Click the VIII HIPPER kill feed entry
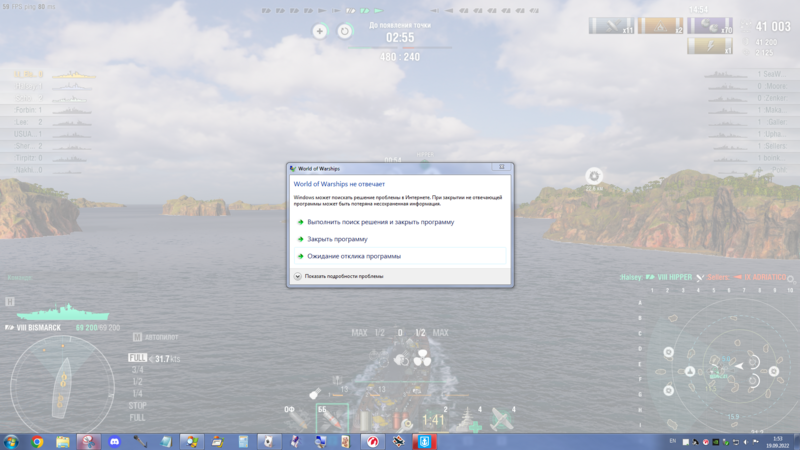 coord(674,277)
